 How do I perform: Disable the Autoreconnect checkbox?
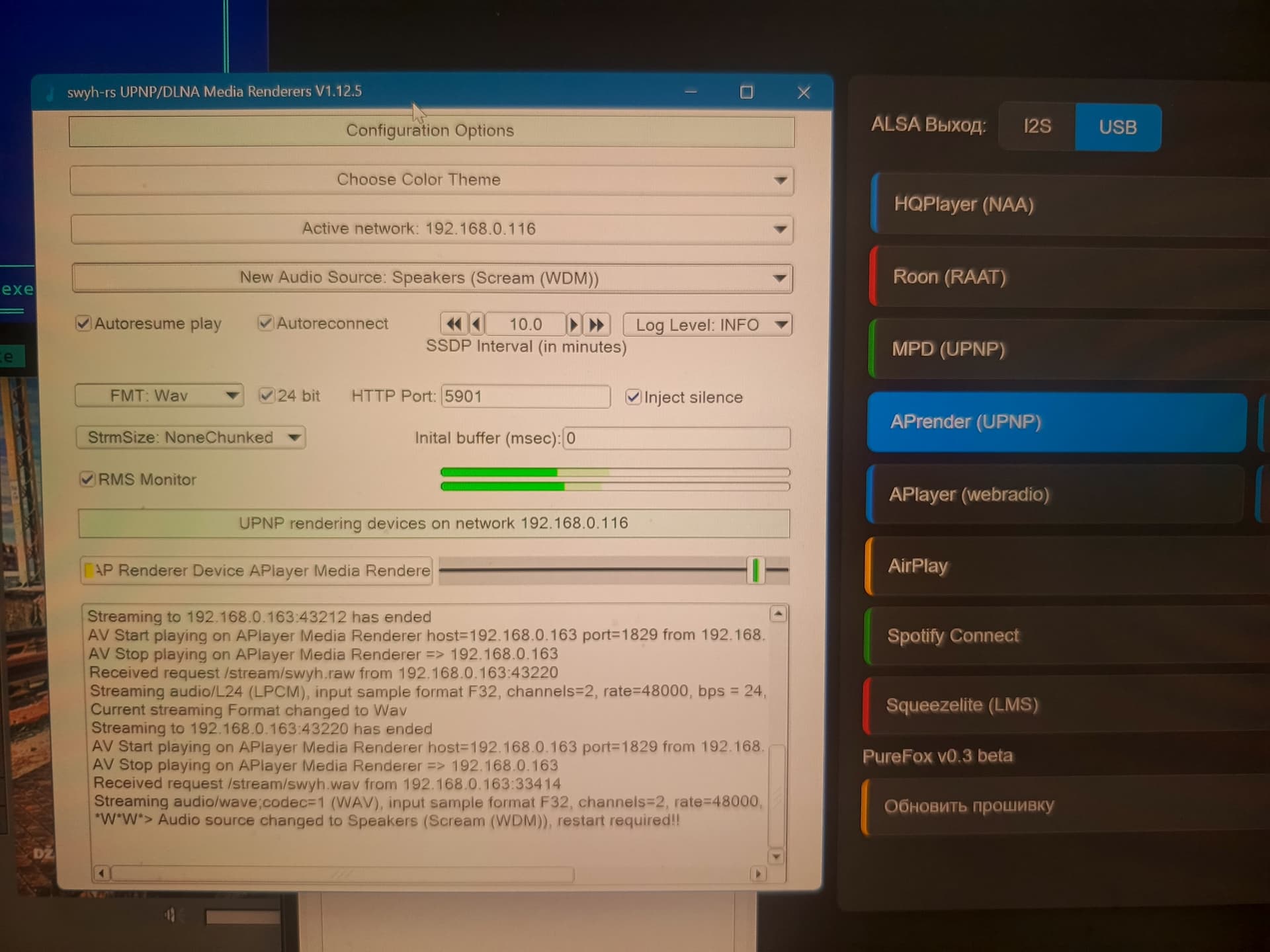[265, 323]
